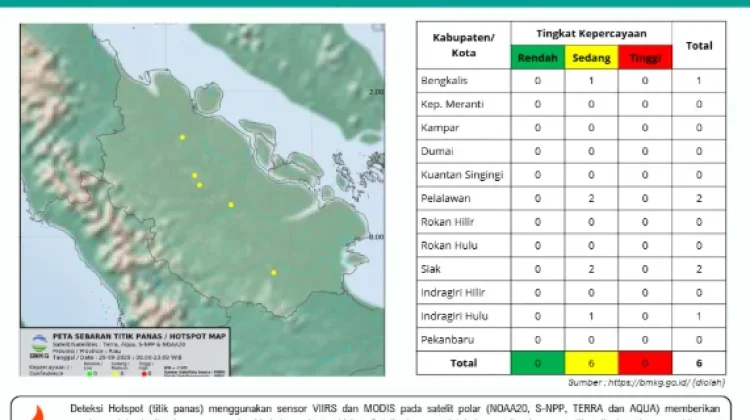The width and height of the screenshot is (750, 420).
Task: Click the 'Deteksi Hotspot (titik panas)' paragraph text
Action: point(395,411)
